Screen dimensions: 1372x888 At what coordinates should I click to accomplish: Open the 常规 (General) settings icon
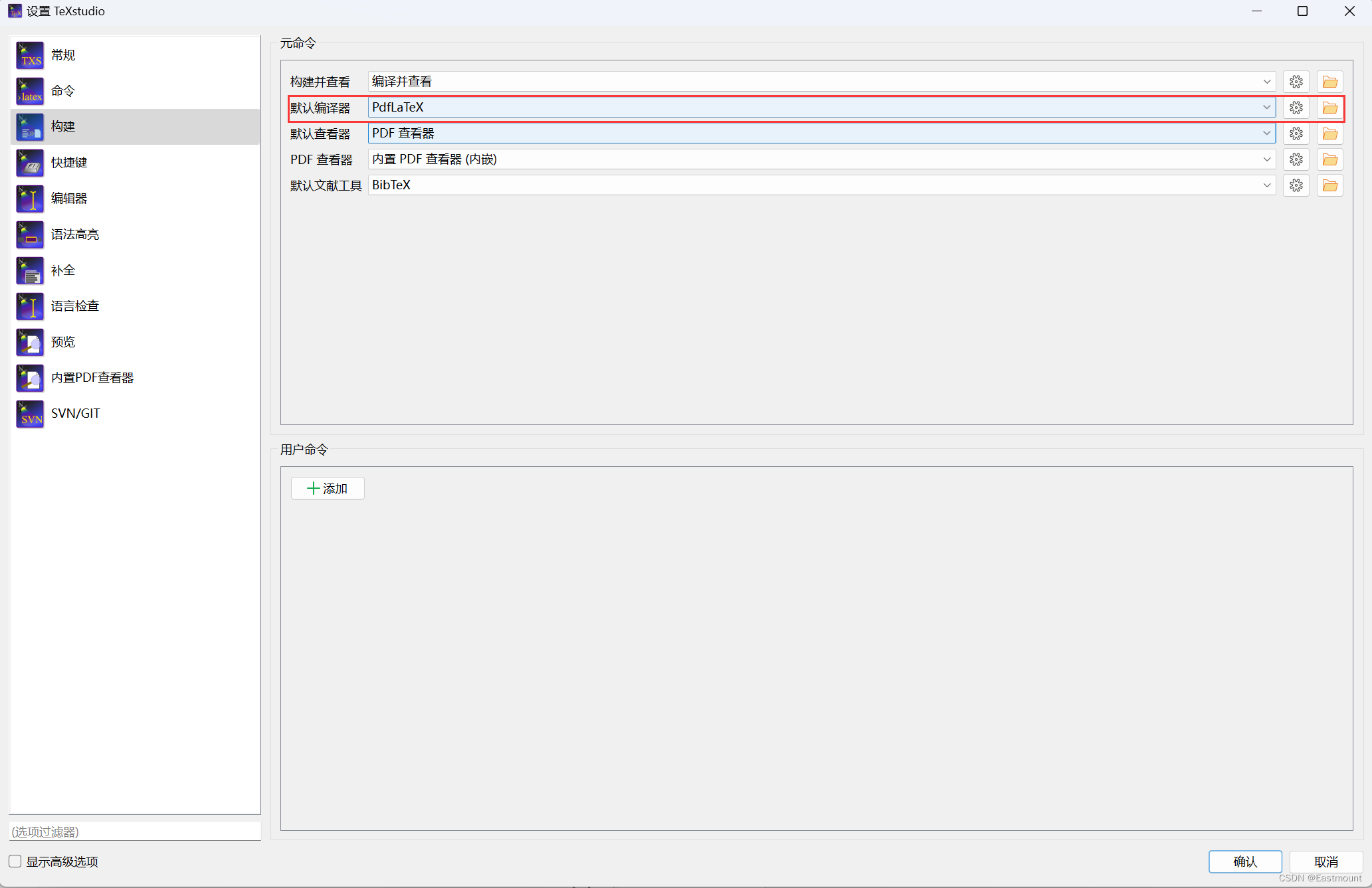click(30, 55)
